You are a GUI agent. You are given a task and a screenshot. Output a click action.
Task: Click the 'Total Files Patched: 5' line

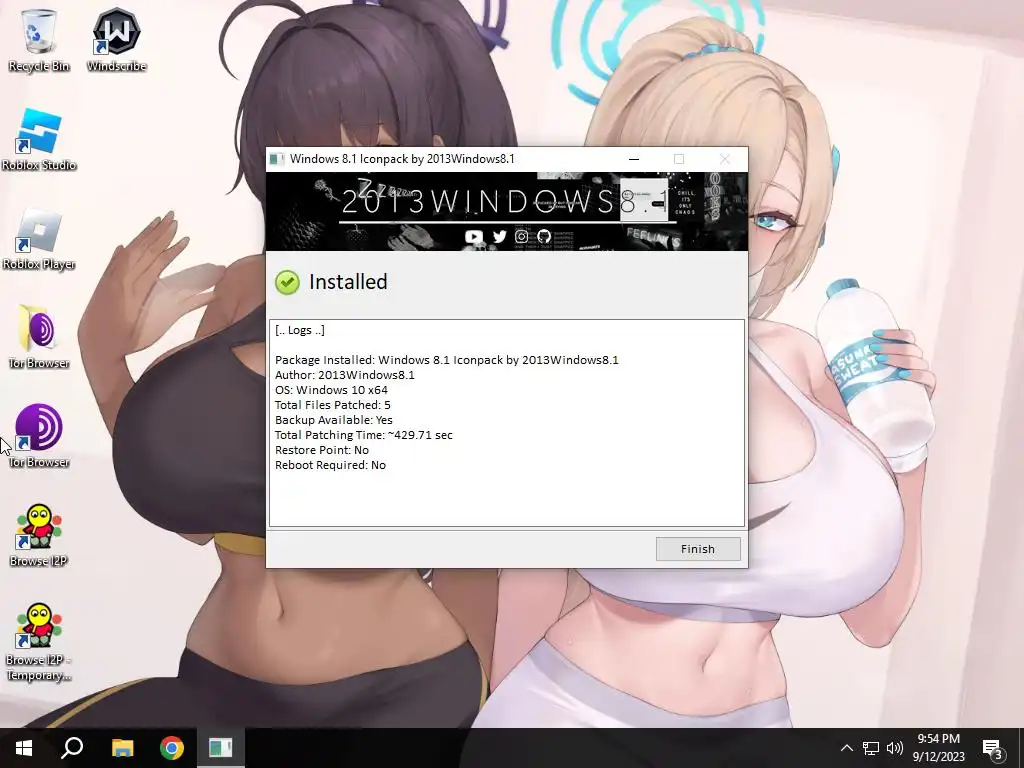click(332, 405)
